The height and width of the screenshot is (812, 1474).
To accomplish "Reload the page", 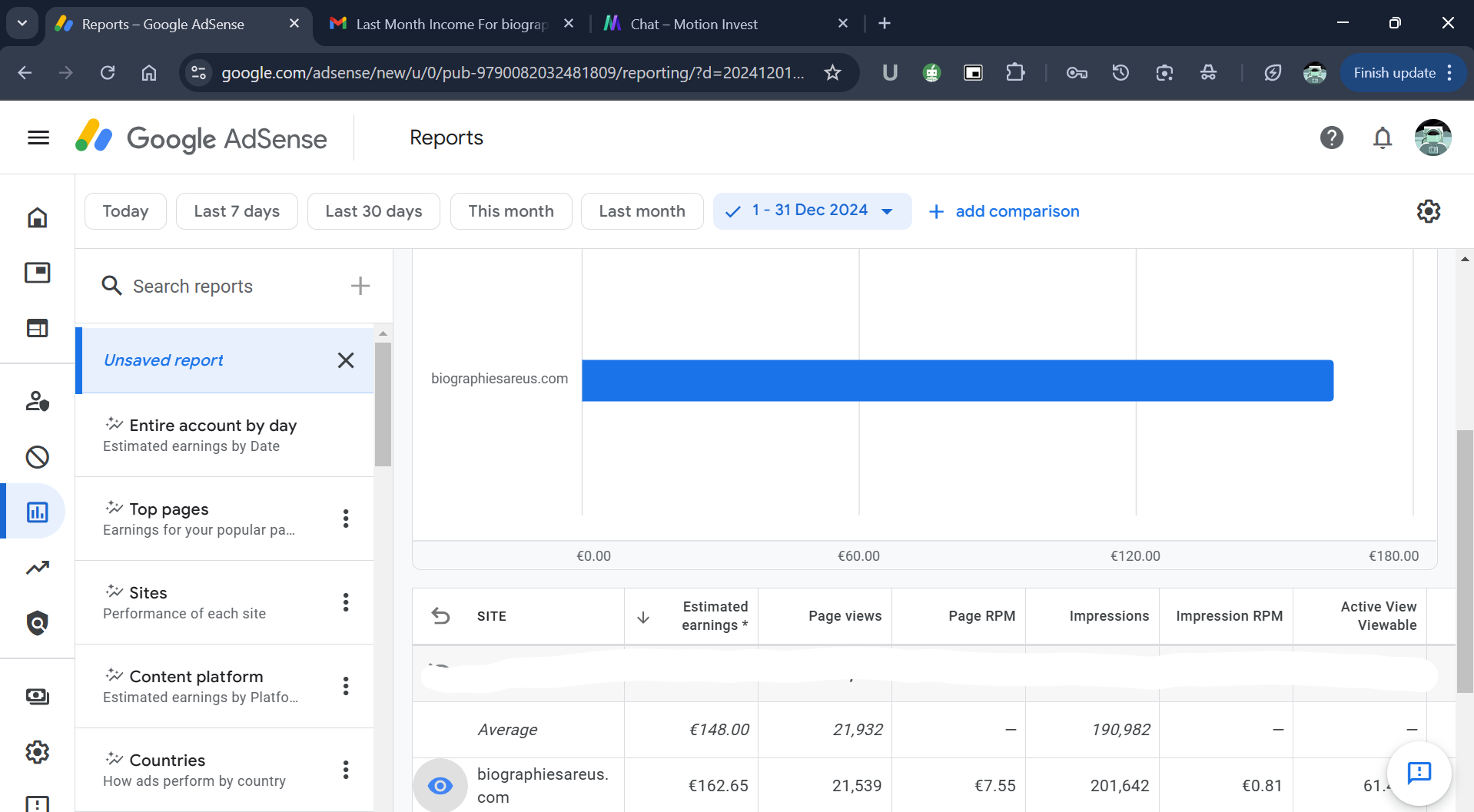I will pyautogui.click(x=108, y=73).
